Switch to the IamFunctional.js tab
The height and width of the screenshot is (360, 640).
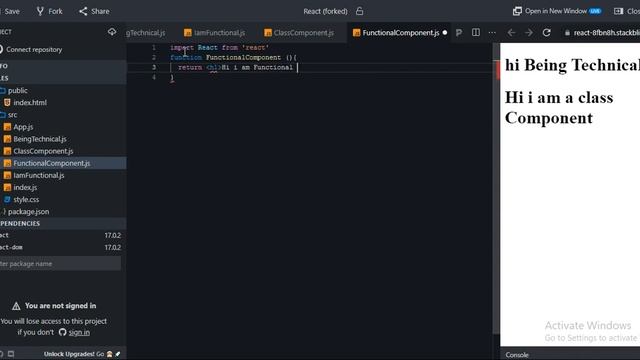click(215, 33)
